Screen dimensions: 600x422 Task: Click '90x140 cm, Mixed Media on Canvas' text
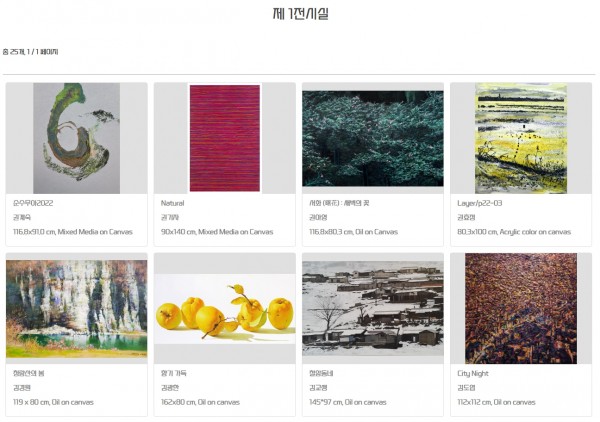click(217, 232)
